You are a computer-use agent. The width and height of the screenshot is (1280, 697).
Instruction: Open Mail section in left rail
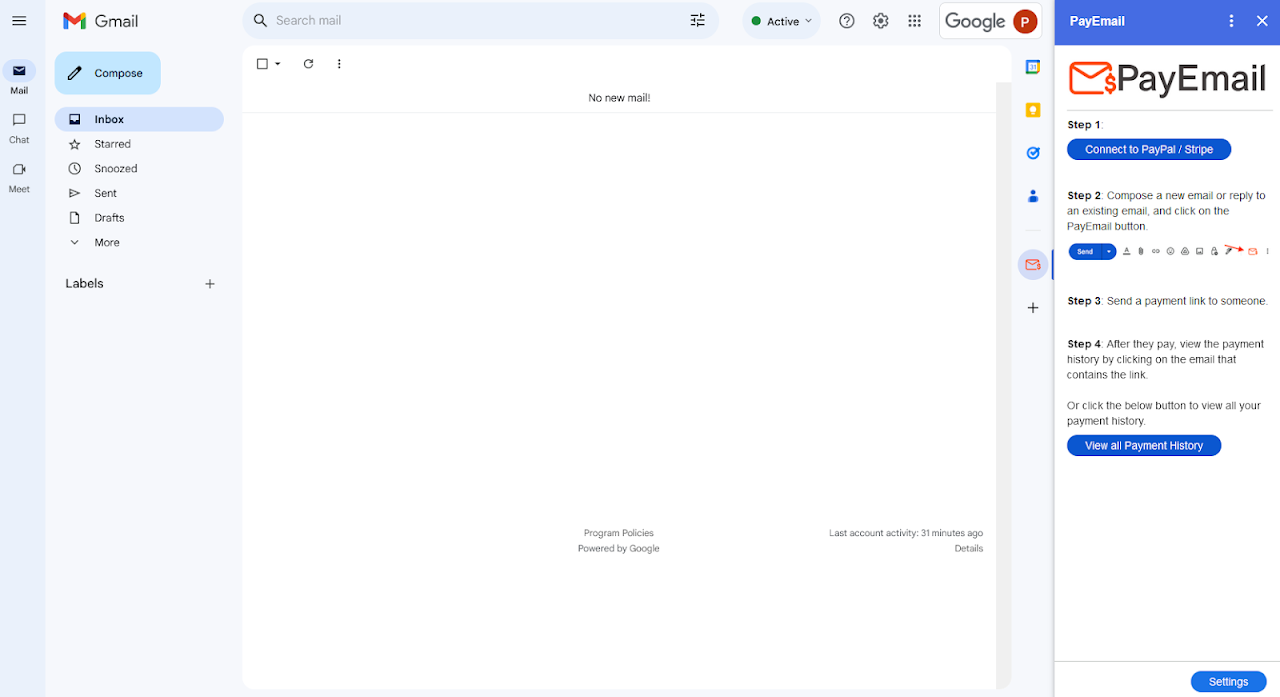19,78
